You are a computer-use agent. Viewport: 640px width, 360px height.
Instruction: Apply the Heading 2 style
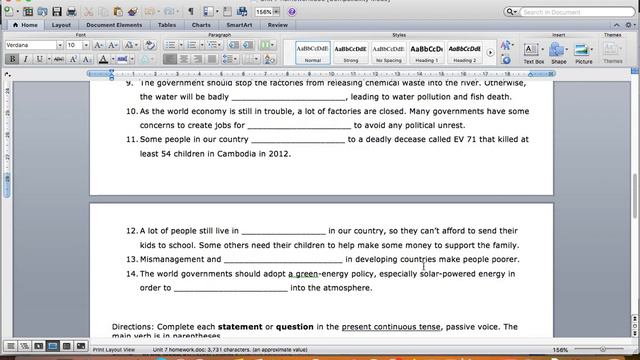tap(464, 53)
